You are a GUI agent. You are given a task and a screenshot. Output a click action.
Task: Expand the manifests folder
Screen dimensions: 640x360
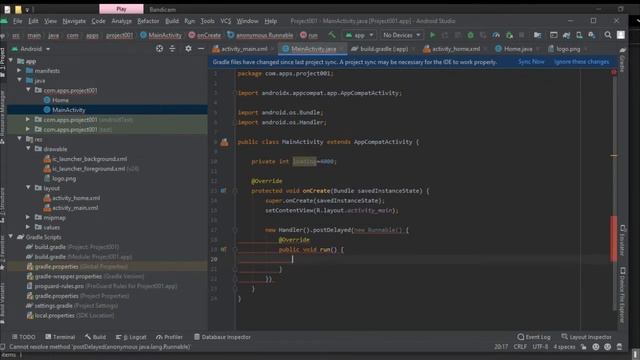[x=19, y=71]
